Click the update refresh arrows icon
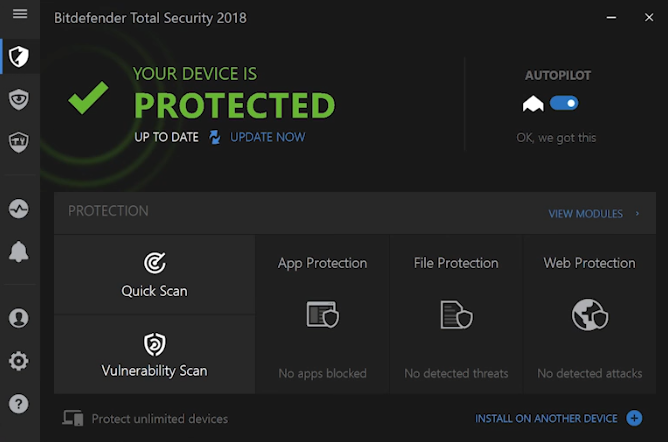The height and width of the screenshot is (442, 668). [x=214, y=137]
